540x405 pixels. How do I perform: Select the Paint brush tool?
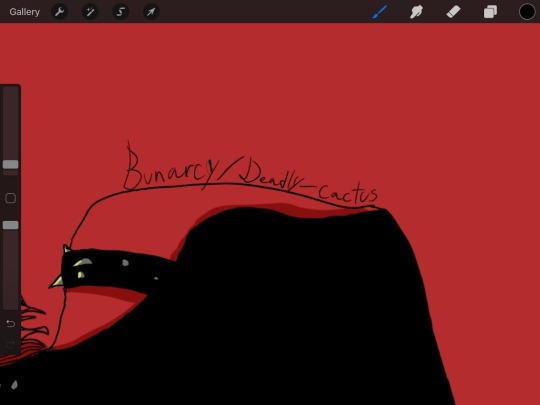coord(380,12)
